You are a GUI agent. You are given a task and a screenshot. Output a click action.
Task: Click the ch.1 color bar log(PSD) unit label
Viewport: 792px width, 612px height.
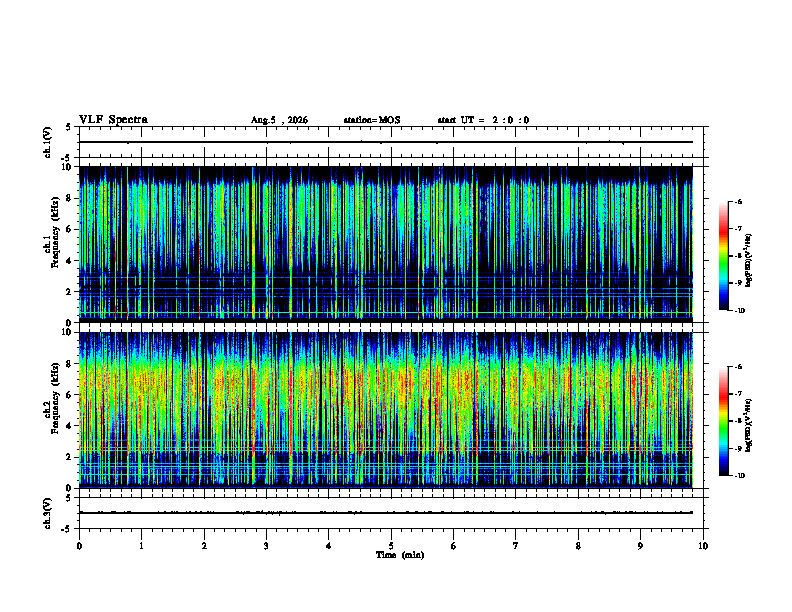coord(749,260)
